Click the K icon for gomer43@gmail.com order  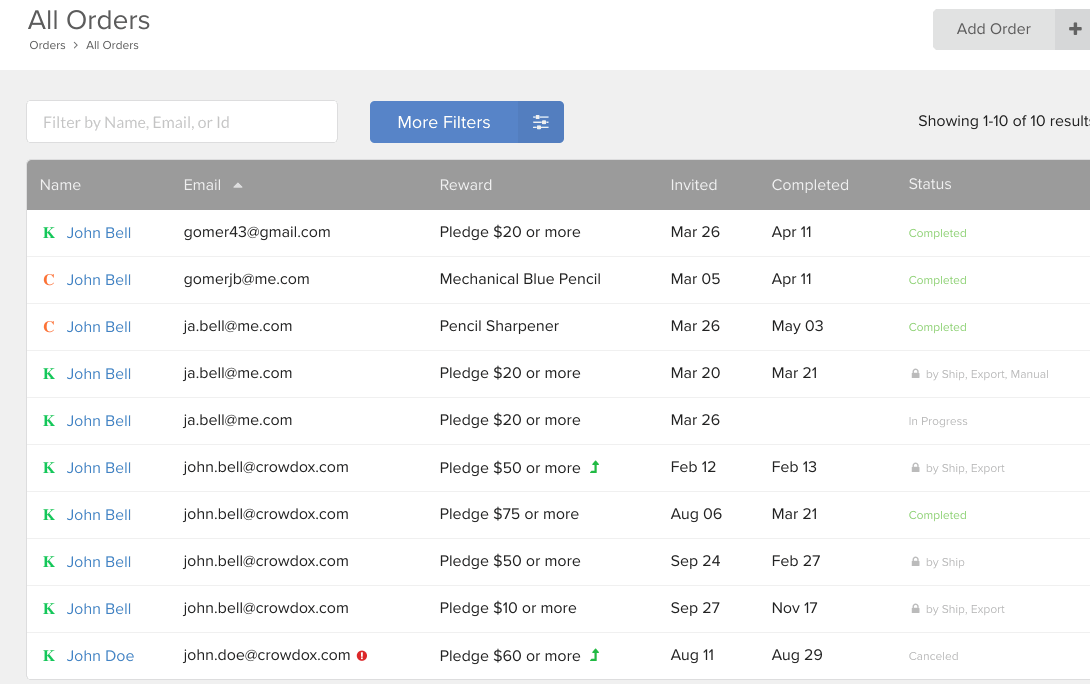point(49,233)
